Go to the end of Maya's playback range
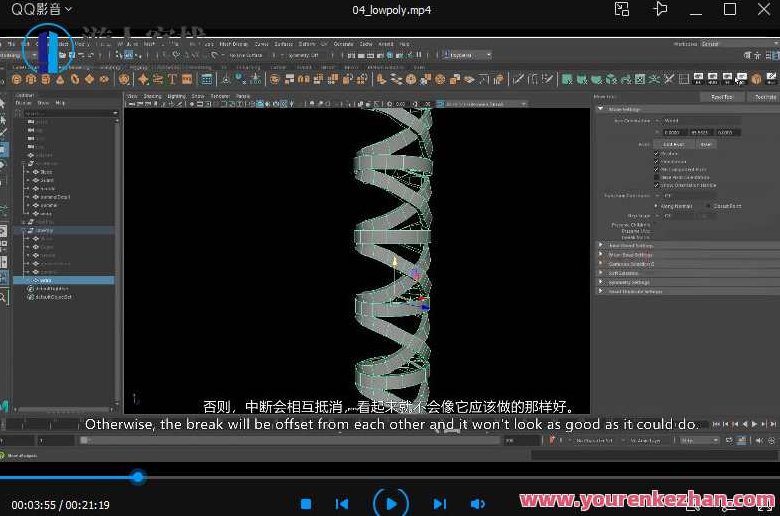 point(773,424)
